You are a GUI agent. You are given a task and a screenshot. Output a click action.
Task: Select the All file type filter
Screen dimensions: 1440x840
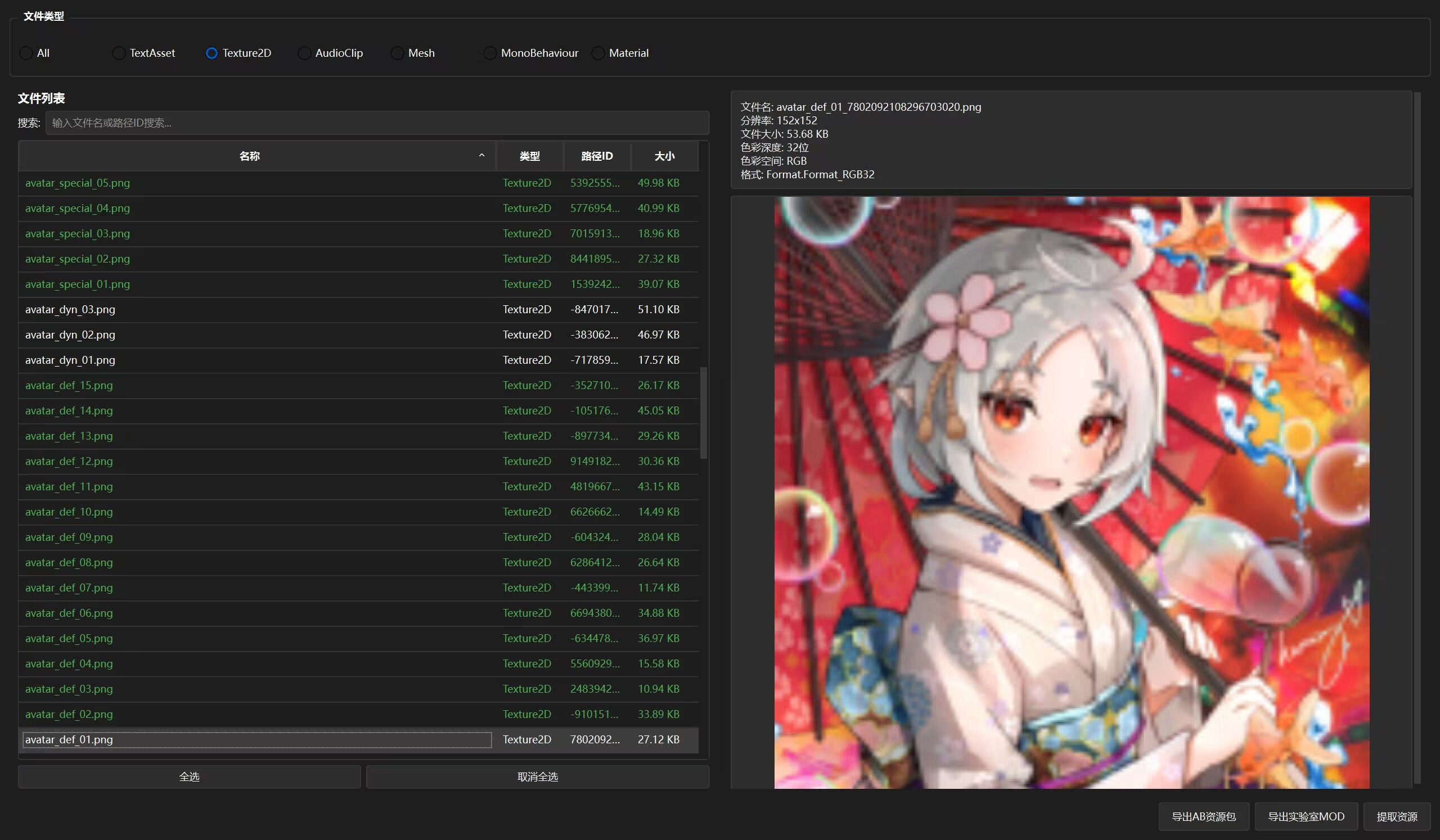25,52
